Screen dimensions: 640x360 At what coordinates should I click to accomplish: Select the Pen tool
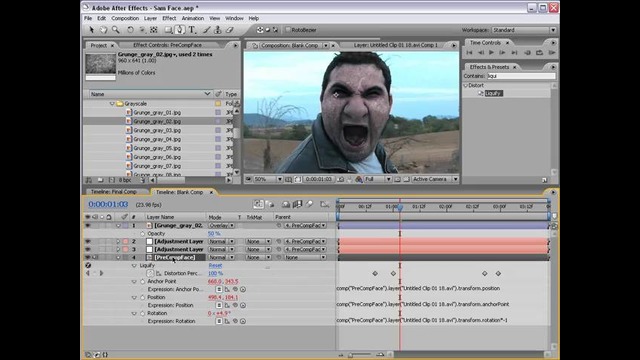[180, 30]
